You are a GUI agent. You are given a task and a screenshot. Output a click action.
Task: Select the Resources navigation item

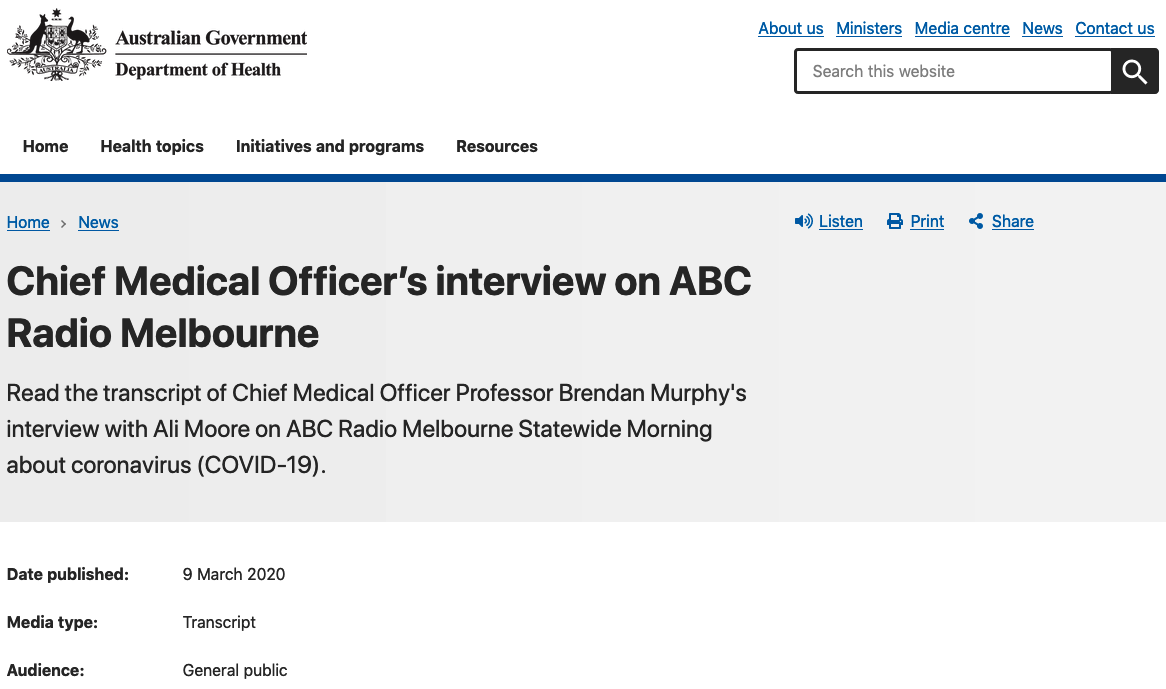click(496, 146)
